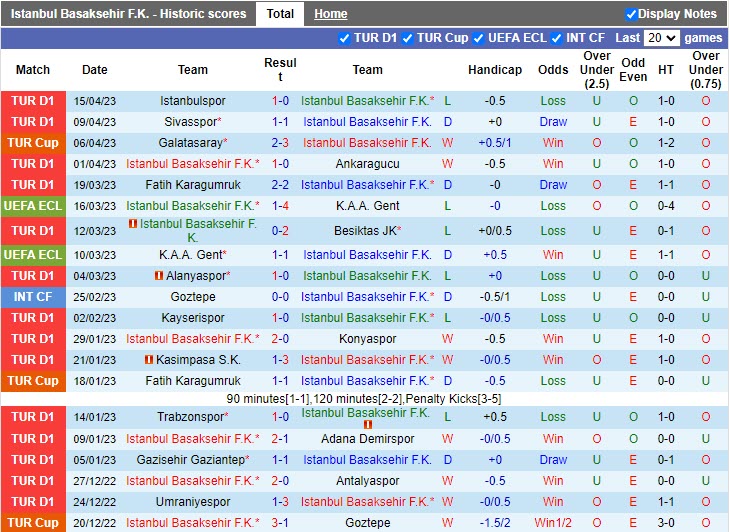Click the Over Under (2.5) column header

click(596, 70)
